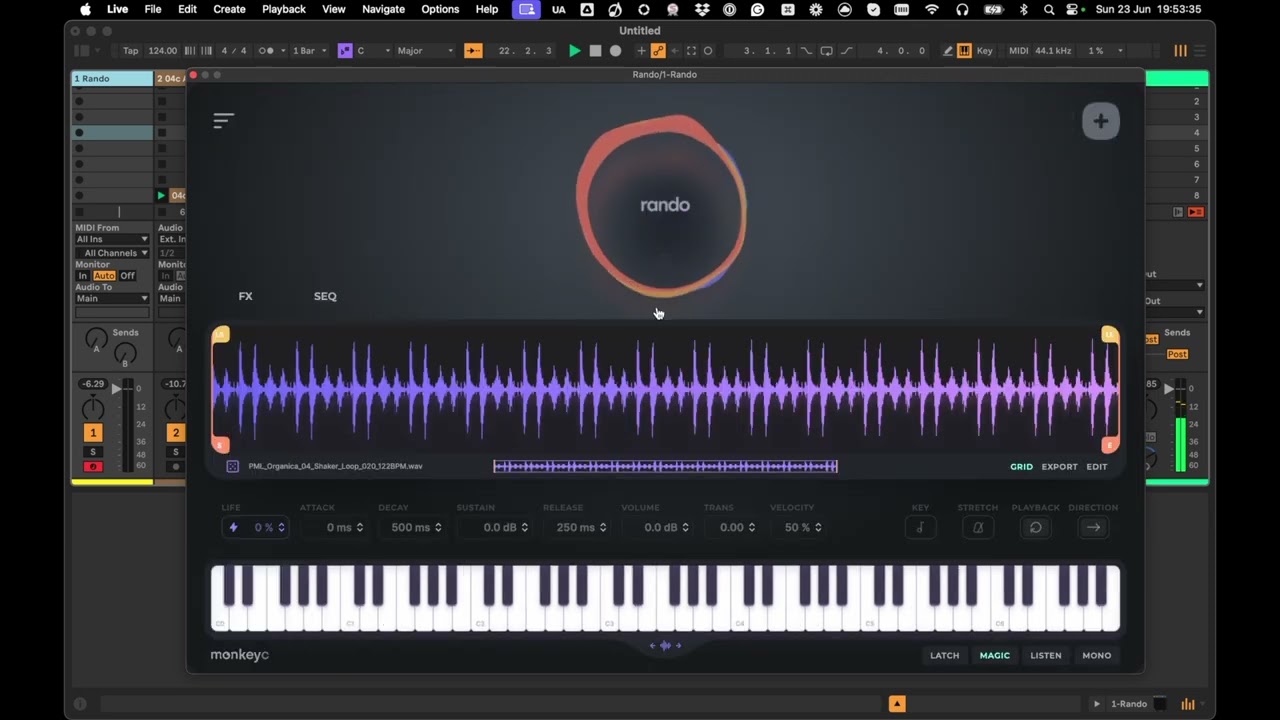Open the Audio To Main dropdown
The height and width of the screenshot is (720, 1280).
[x=112, y=299]
